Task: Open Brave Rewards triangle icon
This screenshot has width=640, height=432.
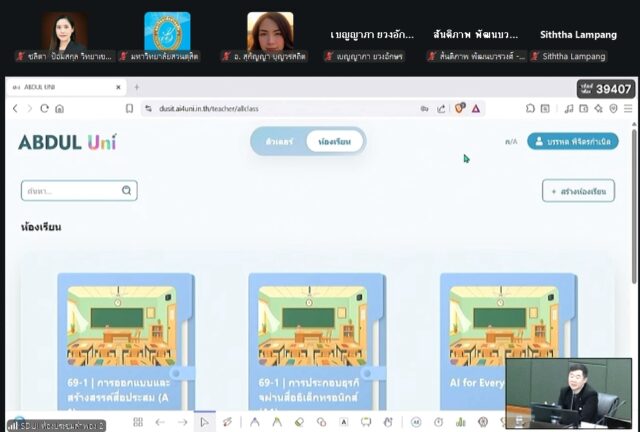Action: coord(476,109)
